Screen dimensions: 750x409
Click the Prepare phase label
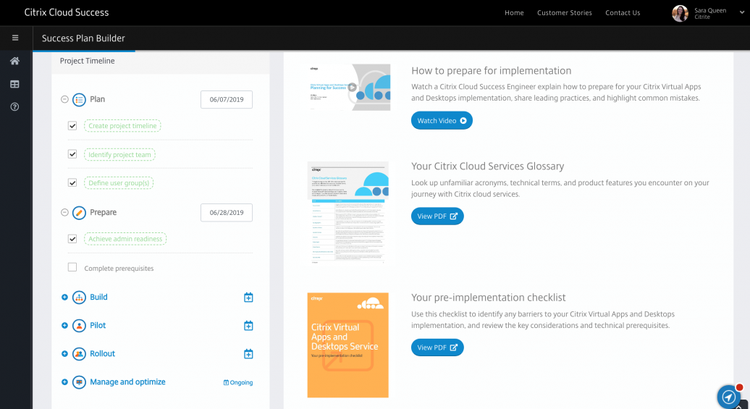click(103, 212)
